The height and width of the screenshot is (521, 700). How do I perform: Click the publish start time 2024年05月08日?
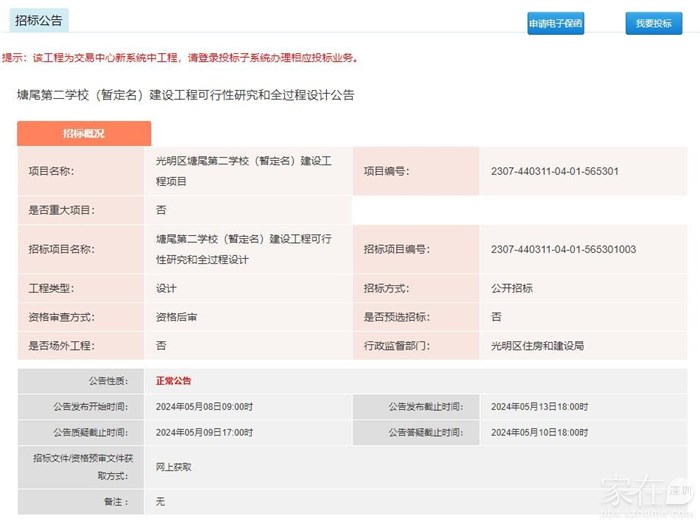tap(204, 407)
